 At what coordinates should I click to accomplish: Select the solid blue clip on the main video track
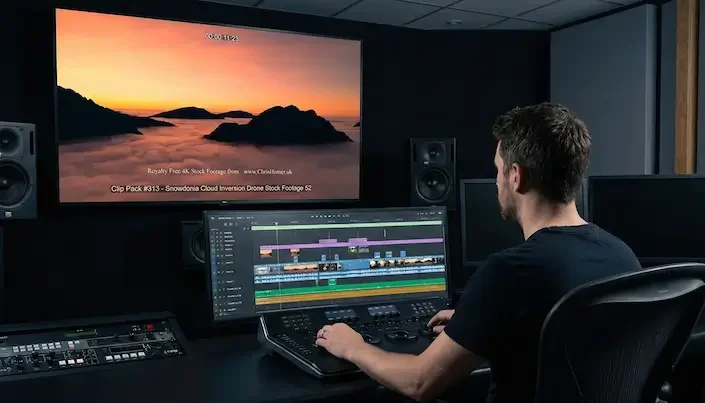pyautogui.click(x=356, y=265)
